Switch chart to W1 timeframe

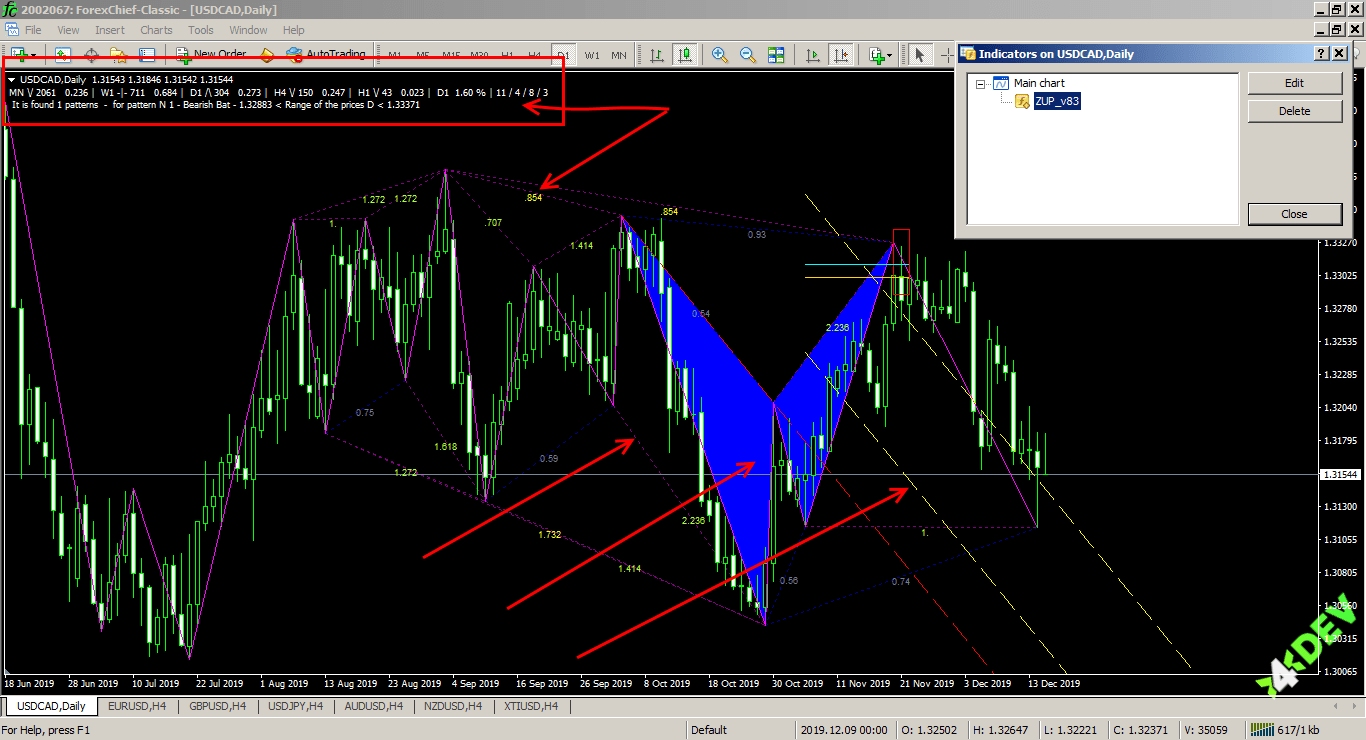click(x=592, y=55)
